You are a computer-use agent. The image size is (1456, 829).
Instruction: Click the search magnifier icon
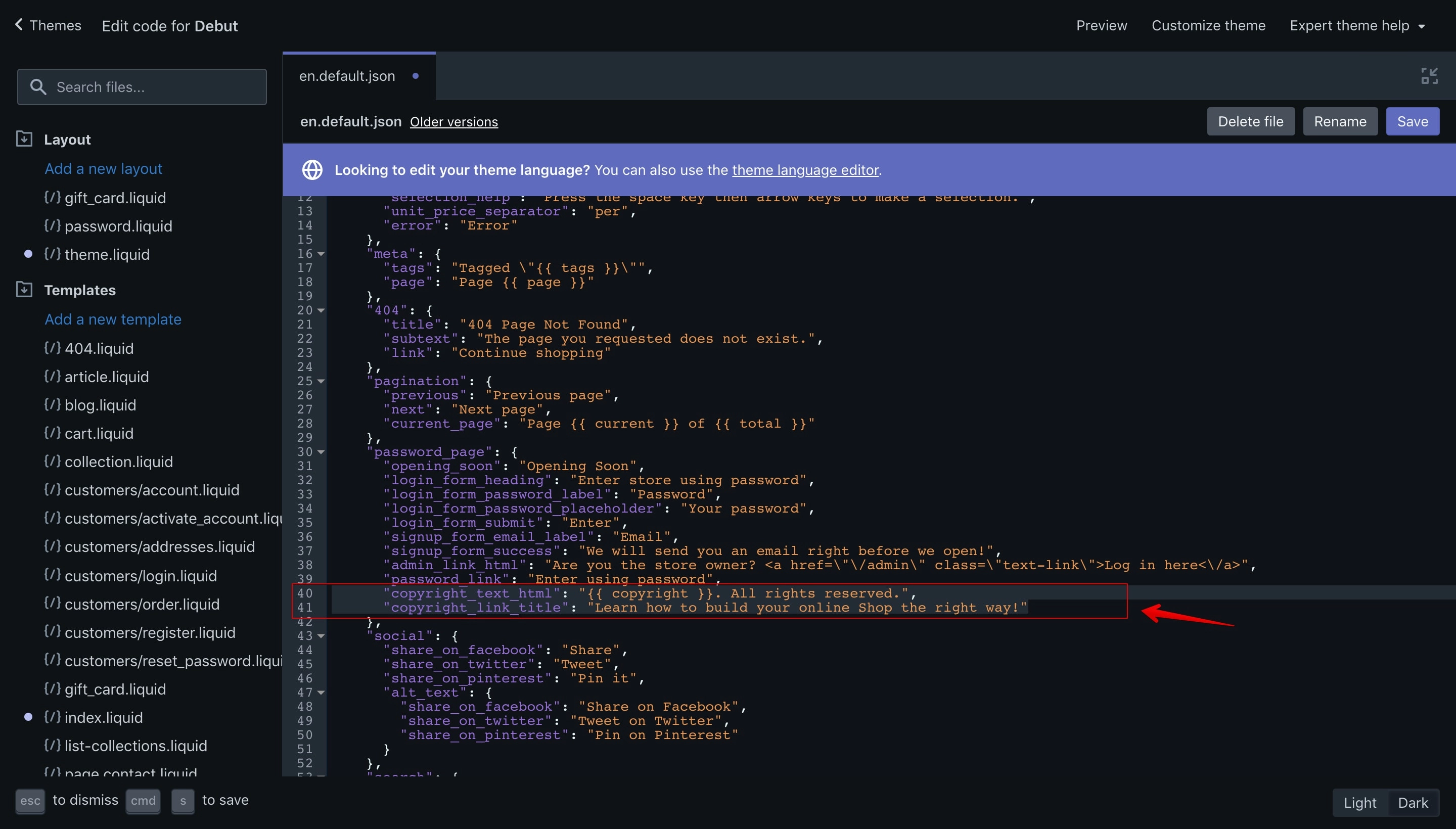click(x=38, y=86)
